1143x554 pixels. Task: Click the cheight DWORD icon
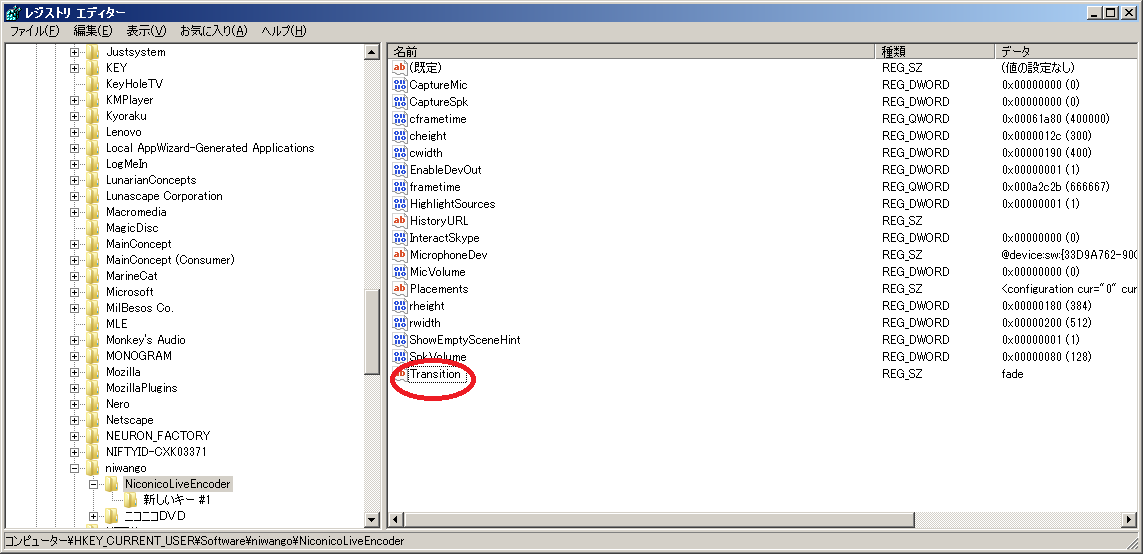(399, 136)
